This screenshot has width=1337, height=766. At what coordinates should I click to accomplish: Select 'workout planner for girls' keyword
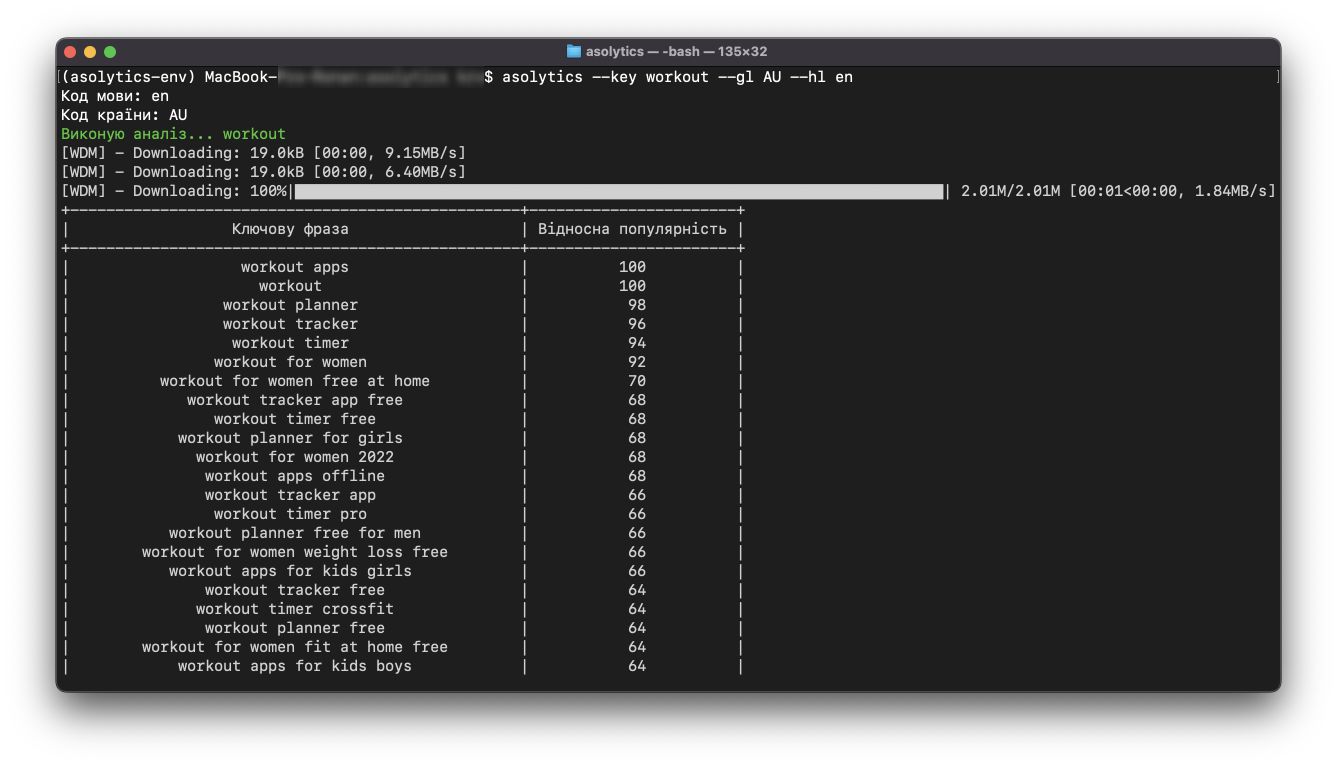(x=290, y=438)
